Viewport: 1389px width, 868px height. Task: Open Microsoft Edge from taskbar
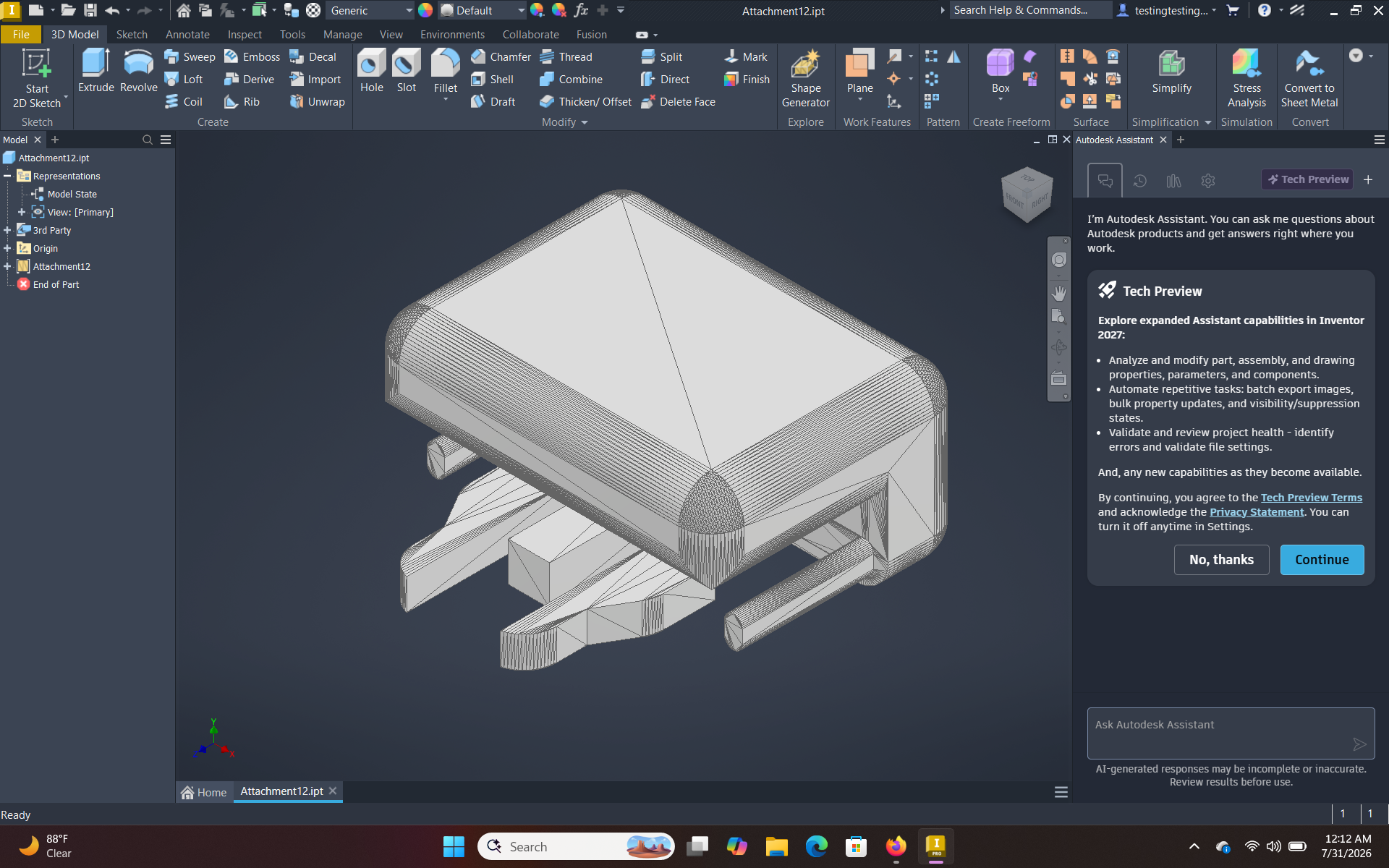816,846
